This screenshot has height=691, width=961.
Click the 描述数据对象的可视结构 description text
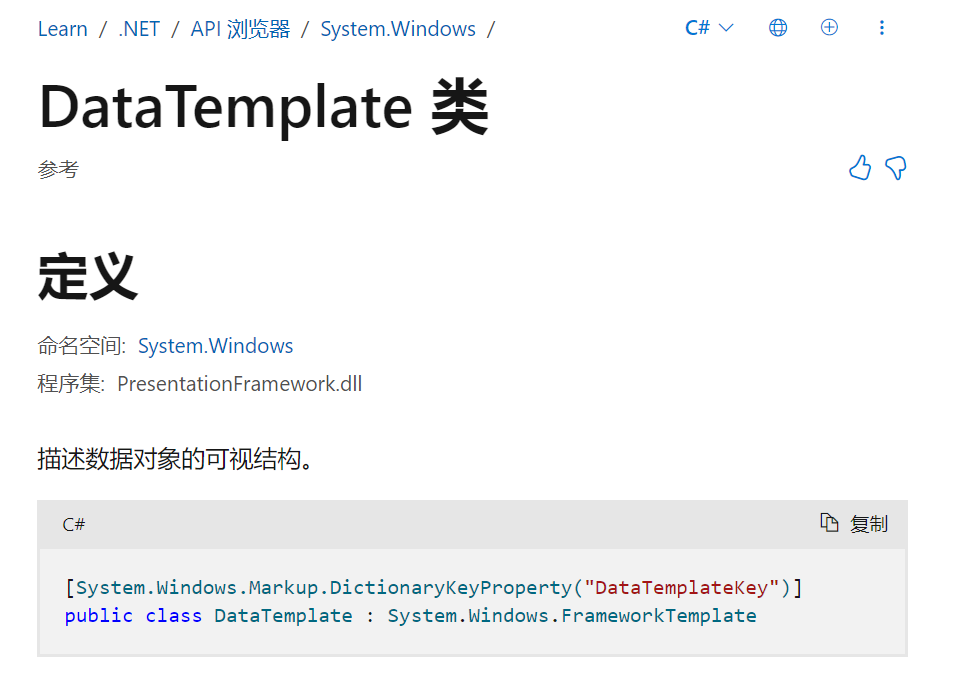click(175, 459)
